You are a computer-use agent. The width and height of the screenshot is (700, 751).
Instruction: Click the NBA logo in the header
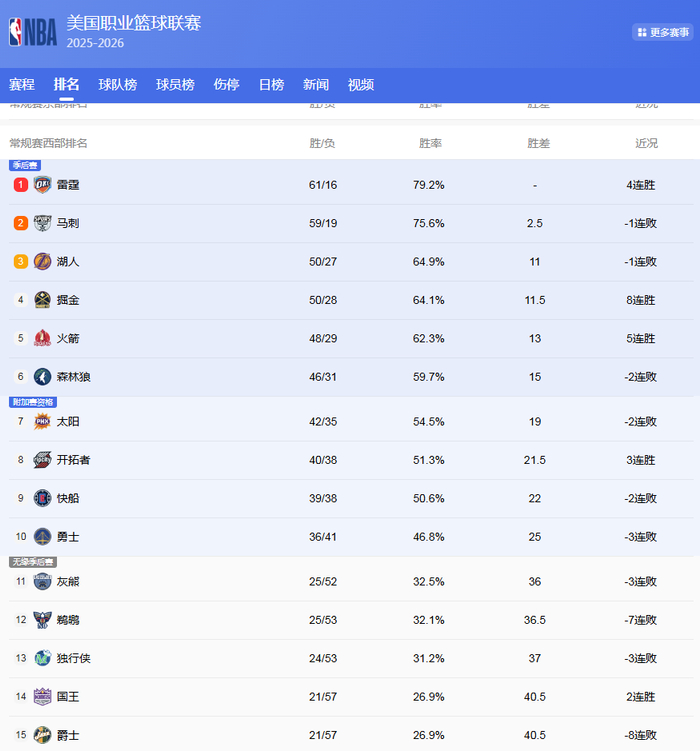[x=33, y=32]
